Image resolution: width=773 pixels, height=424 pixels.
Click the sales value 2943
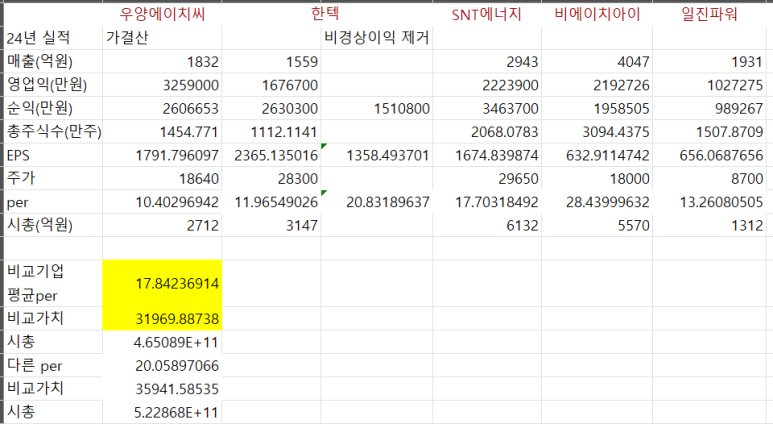[487, 61]
